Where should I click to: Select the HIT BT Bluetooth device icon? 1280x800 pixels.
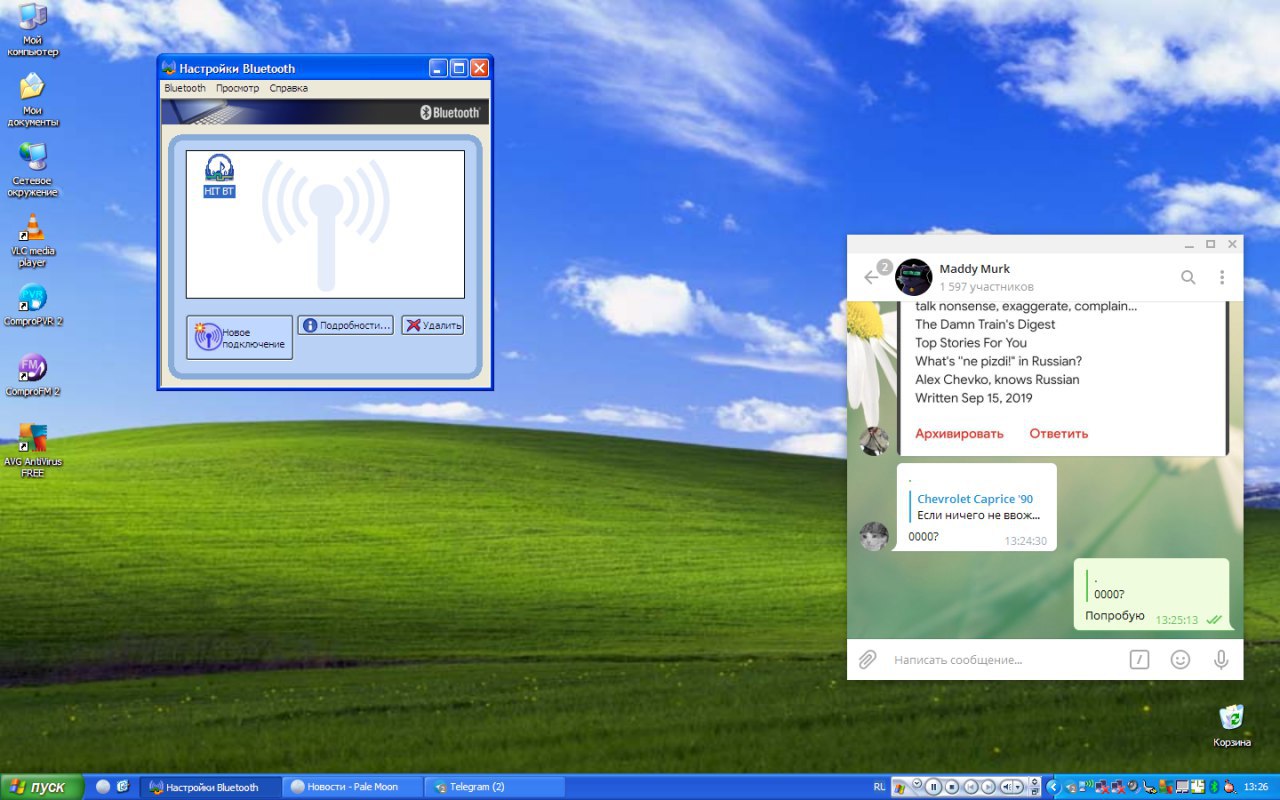point(219,175)
